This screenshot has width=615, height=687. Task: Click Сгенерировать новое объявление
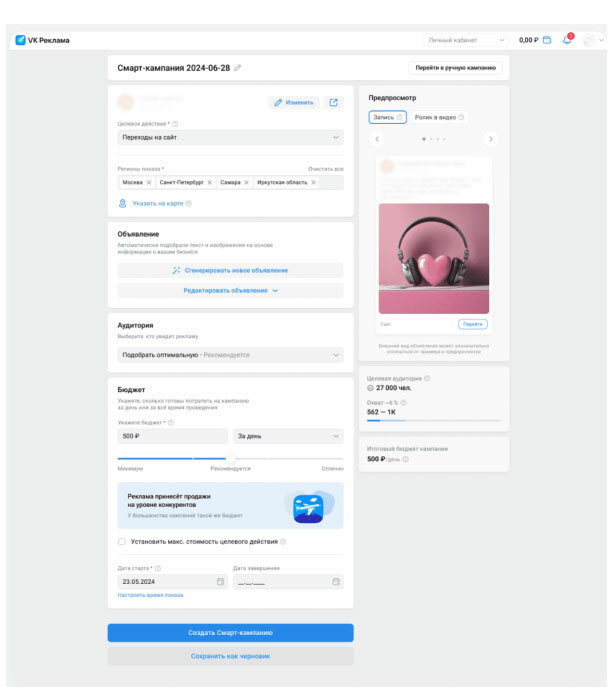pos(230,270)
